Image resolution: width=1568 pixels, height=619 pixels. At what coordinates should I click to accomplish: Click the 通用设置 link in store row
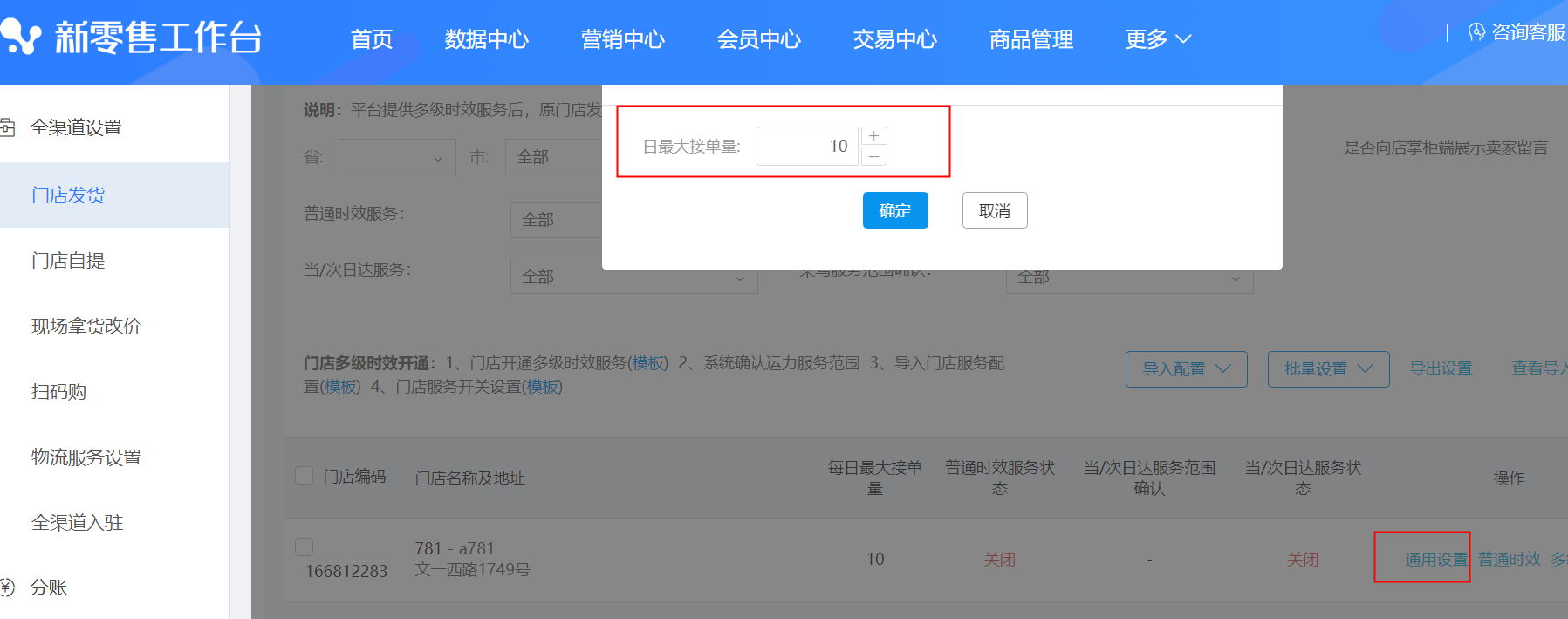coord(1435,560)
